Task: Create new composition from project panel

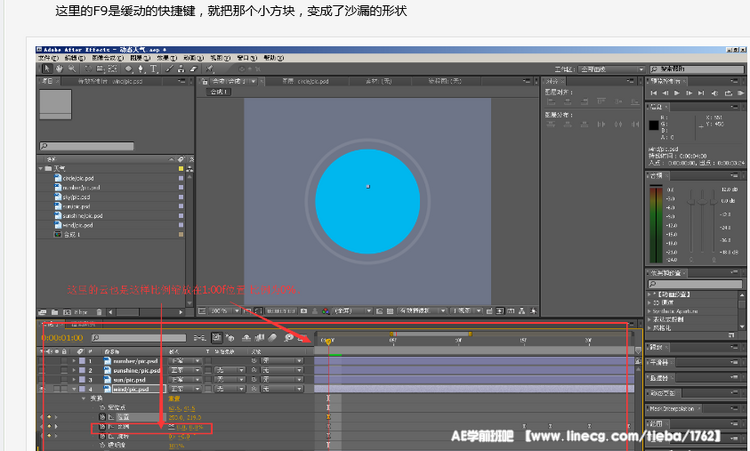Action: [66, 312]
